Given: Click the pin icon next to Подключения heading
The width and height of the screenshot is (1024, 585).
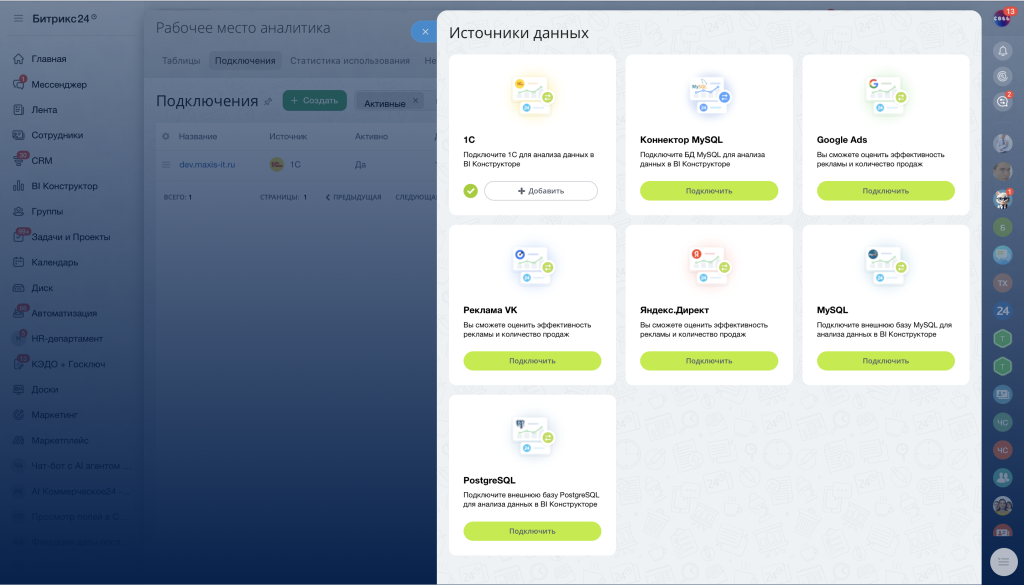Looking at the screenshot, I should pyautogui.click(x=268, y=102).
